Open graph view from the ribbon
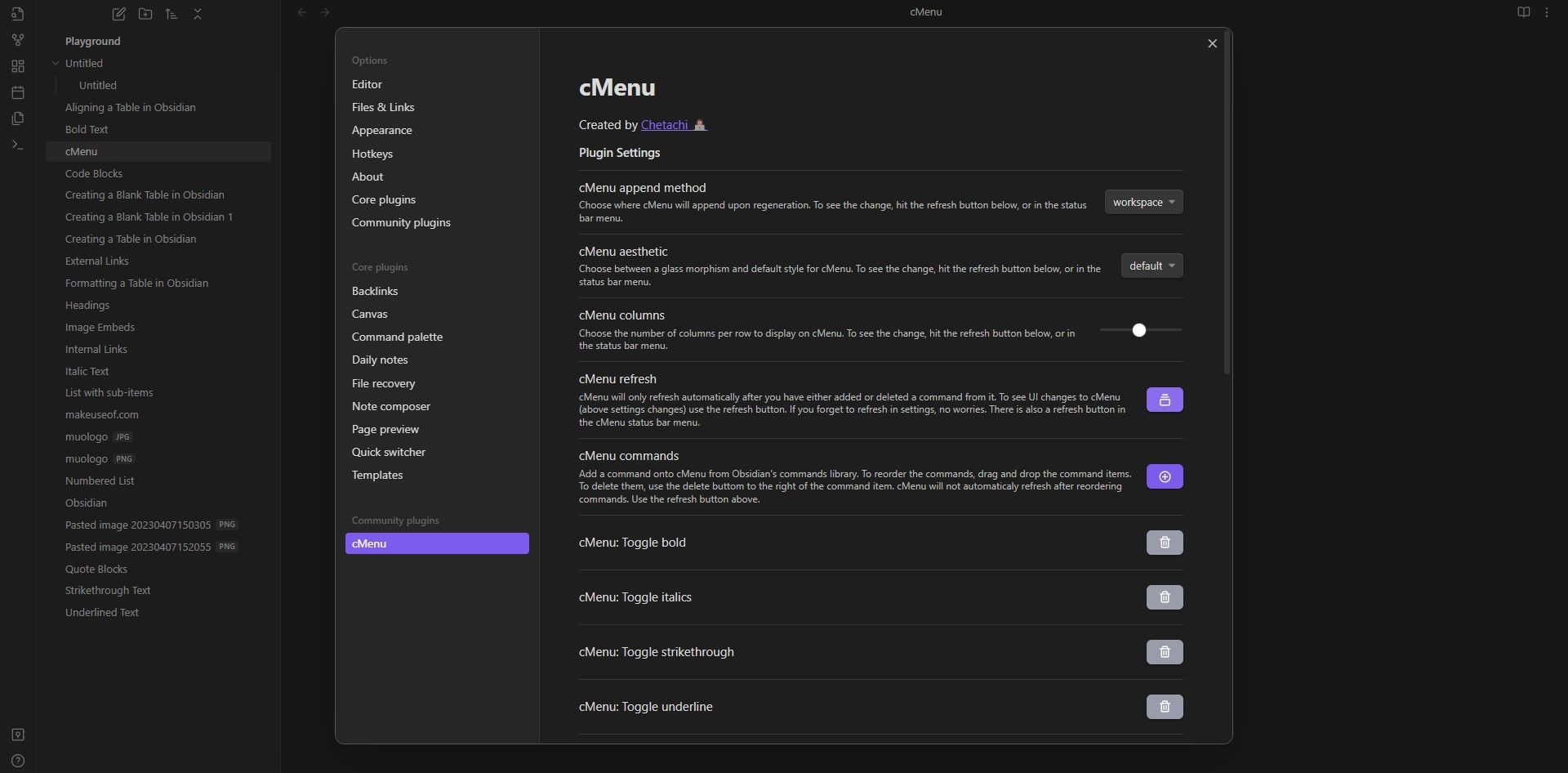The width and height of the screenshot is (1568, 773). point(18,40)
